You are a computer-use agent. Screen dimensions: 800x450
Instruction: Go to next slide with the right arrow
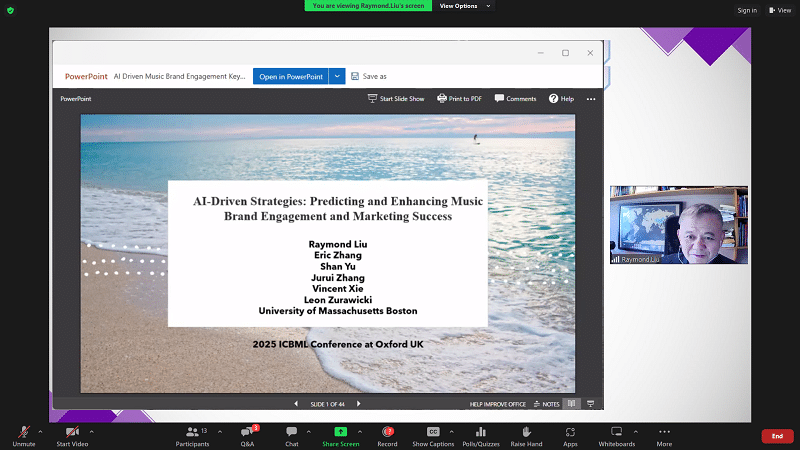pos(359,404)
